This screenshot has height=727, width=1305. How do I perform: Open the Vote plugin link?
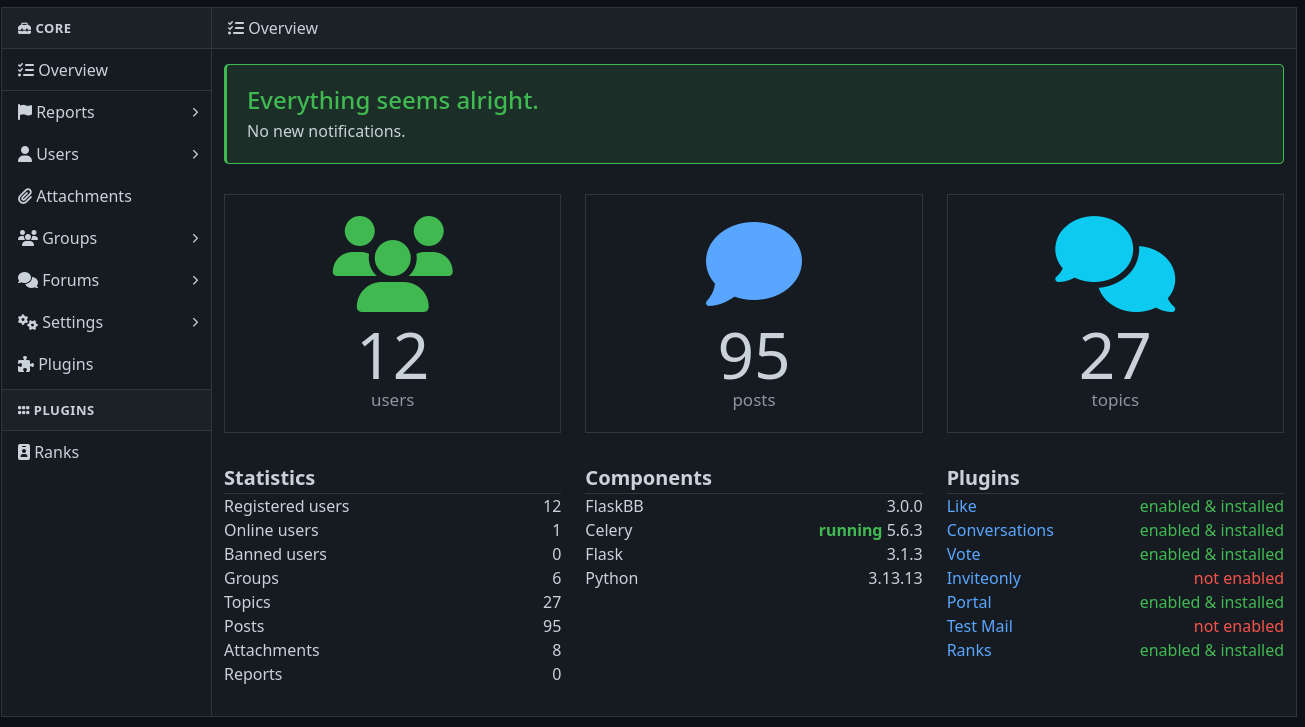[x=963, y=554]
